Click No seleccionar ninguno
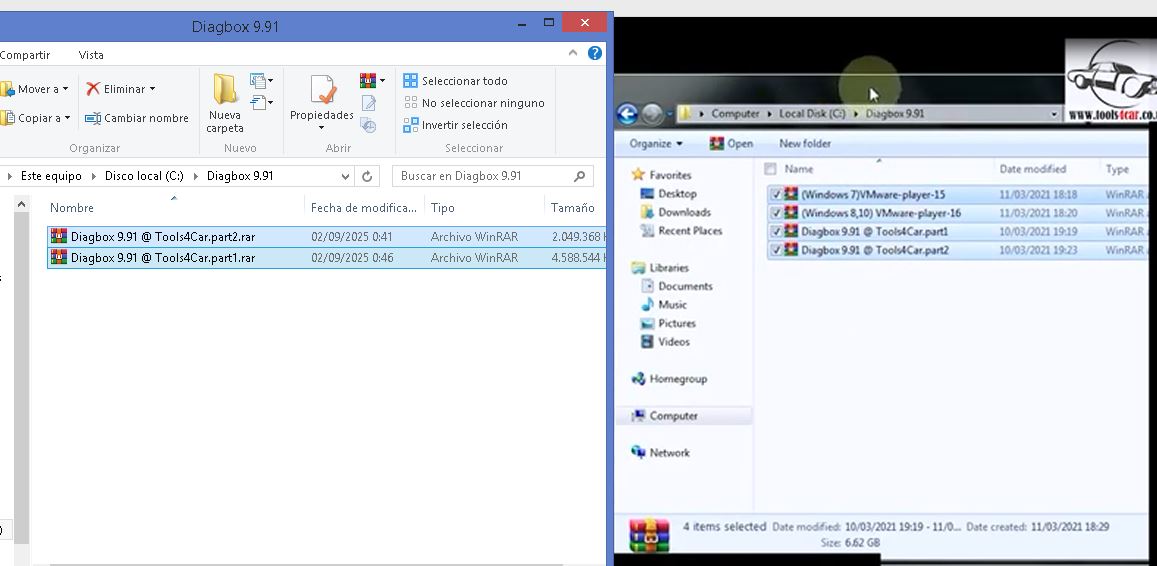Image resolution: width=1157 pixels, height=566 pixels. [x=474, y=103]
